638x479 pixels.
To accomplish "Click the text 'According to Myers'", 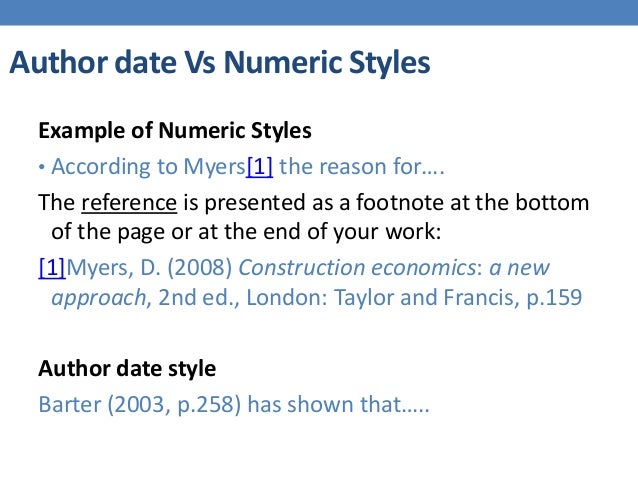I will [x=149, y=167].
